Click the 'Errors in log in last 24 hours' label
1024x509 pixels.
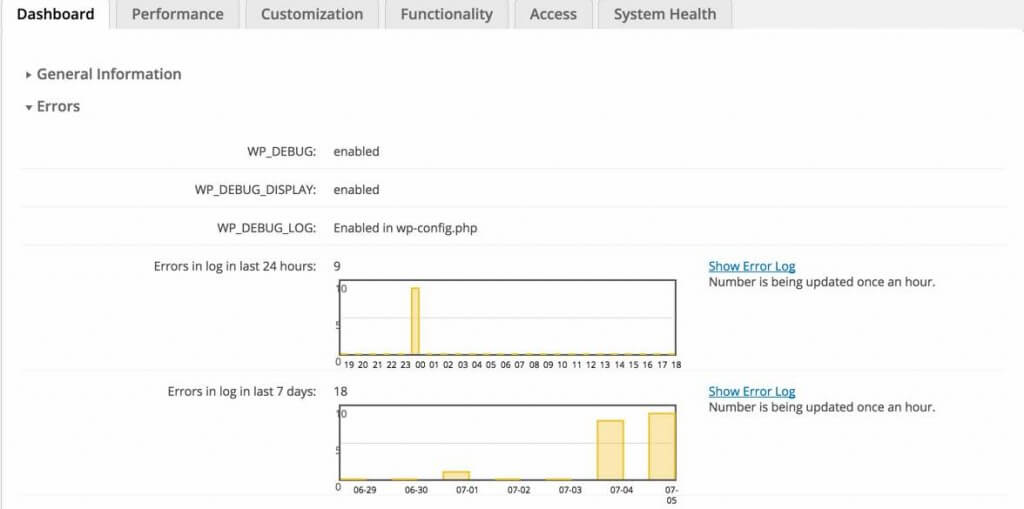coord(235,266)
